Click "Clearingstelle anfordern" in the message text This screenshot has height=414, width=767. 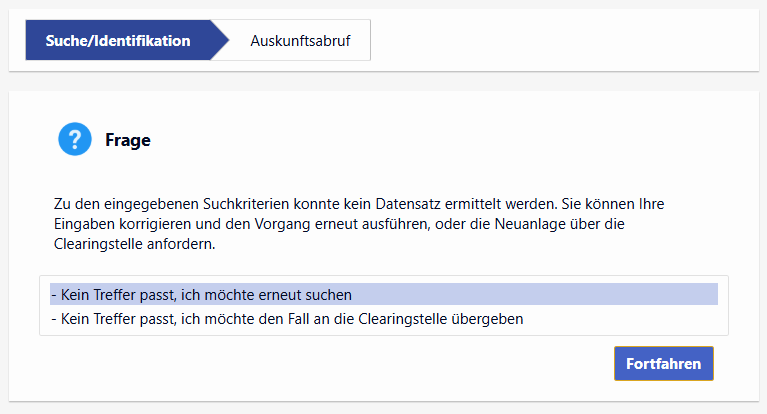click(134, 244)
